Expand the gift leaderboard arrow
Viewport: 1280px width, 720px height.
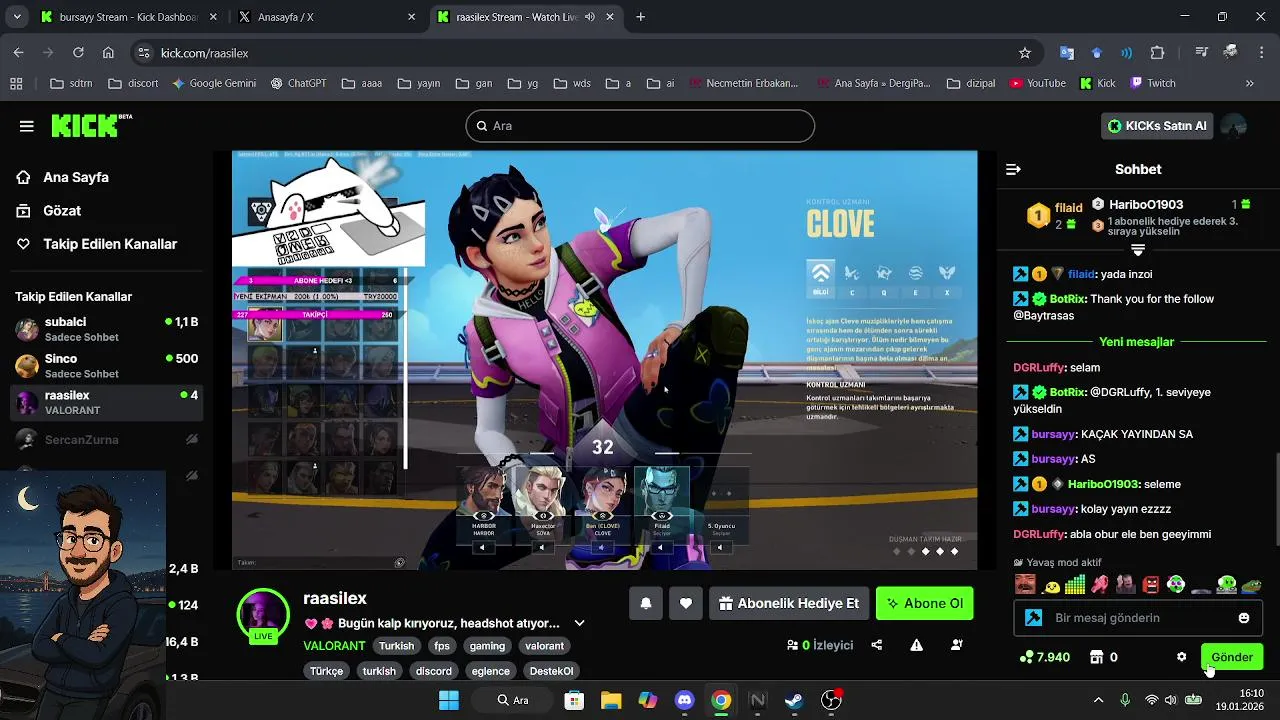[1137, 249]
